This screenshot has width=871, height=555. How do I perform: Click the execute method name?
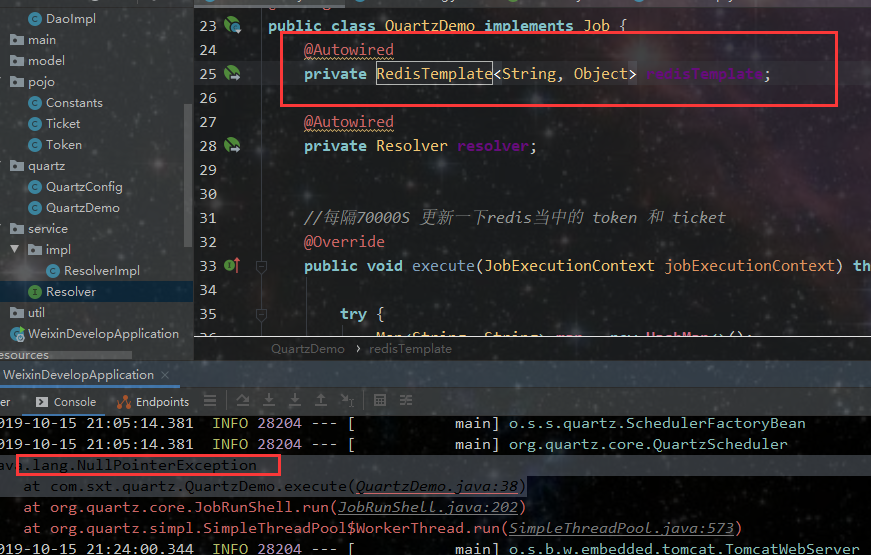click(x=443, y=266)
